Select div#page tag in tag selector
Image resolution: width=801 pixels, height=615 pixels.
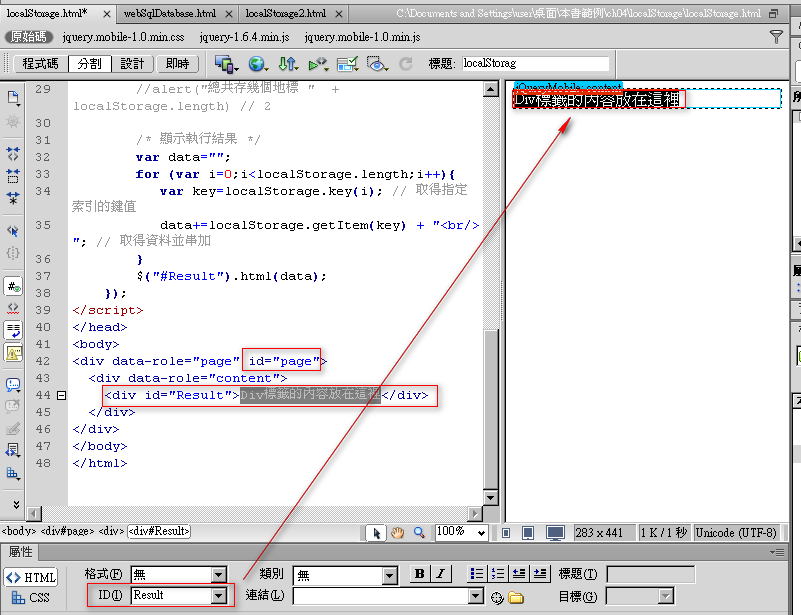67,532
